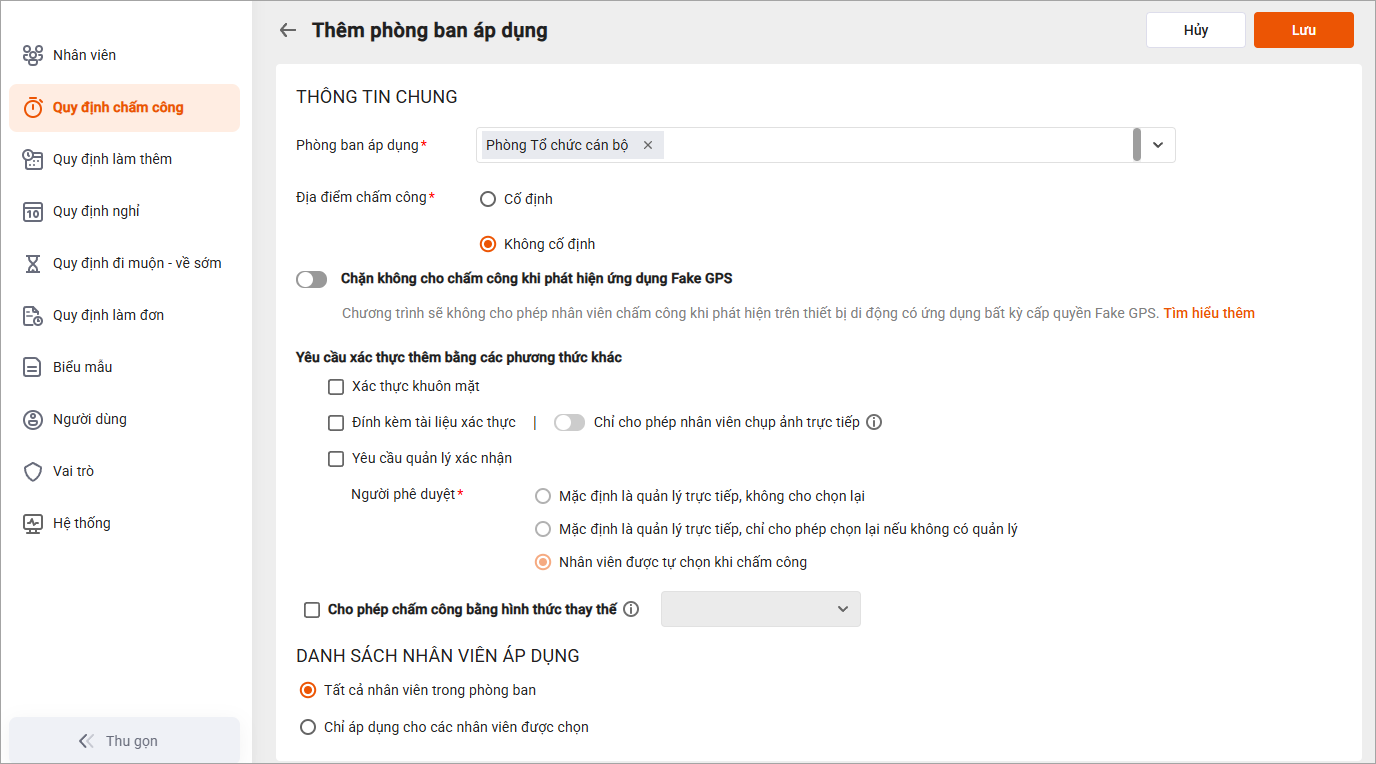Open the Tìm hiểu thêm link

[x=1208, y=313]
